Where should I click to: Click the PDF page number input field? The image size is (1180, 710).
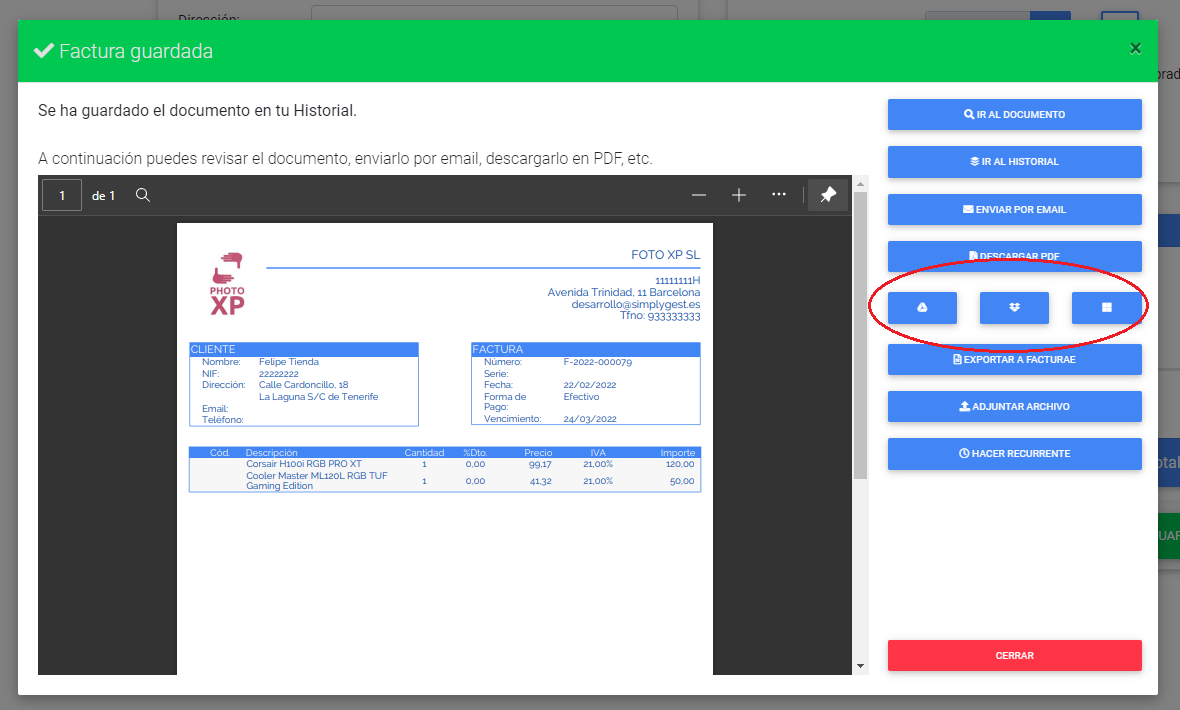point(62,194)
